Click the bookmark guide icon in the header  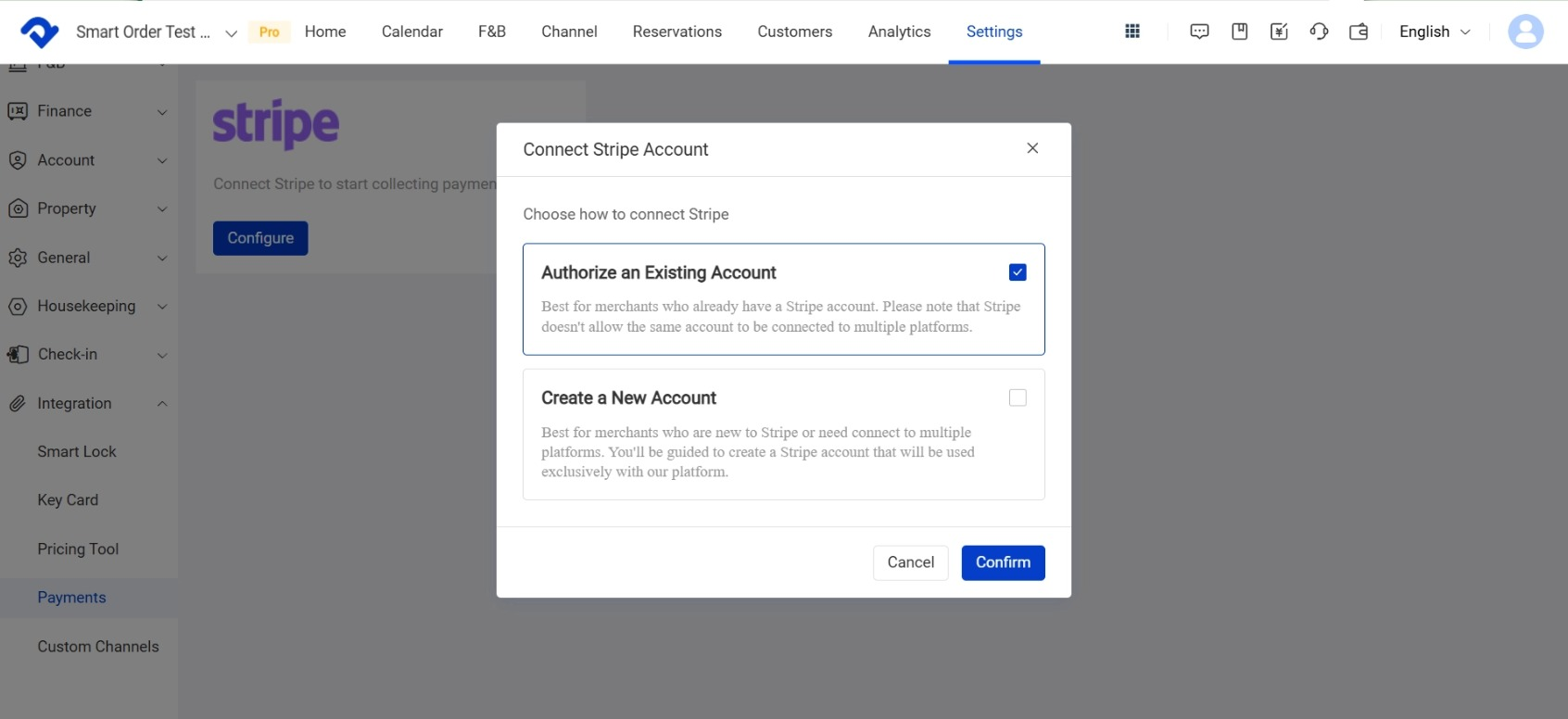pyautogui.click(x=1239, y=32)
